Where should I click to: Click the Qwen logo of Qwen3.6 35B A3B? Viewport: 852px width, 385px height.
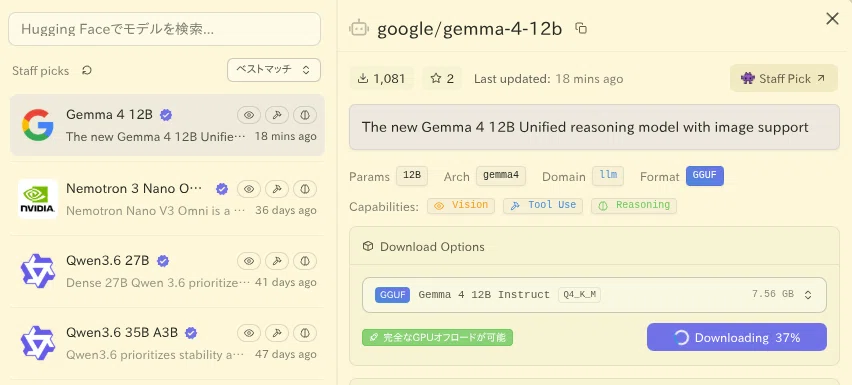tap(37, 343)
